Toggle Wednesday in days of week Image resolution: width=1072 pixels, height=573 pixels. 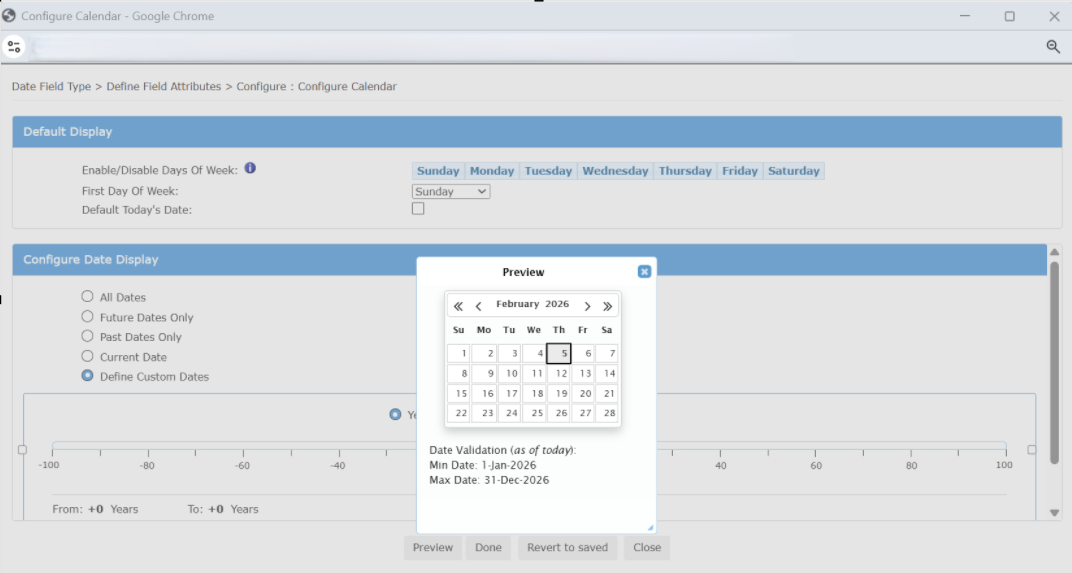[615, 171]
